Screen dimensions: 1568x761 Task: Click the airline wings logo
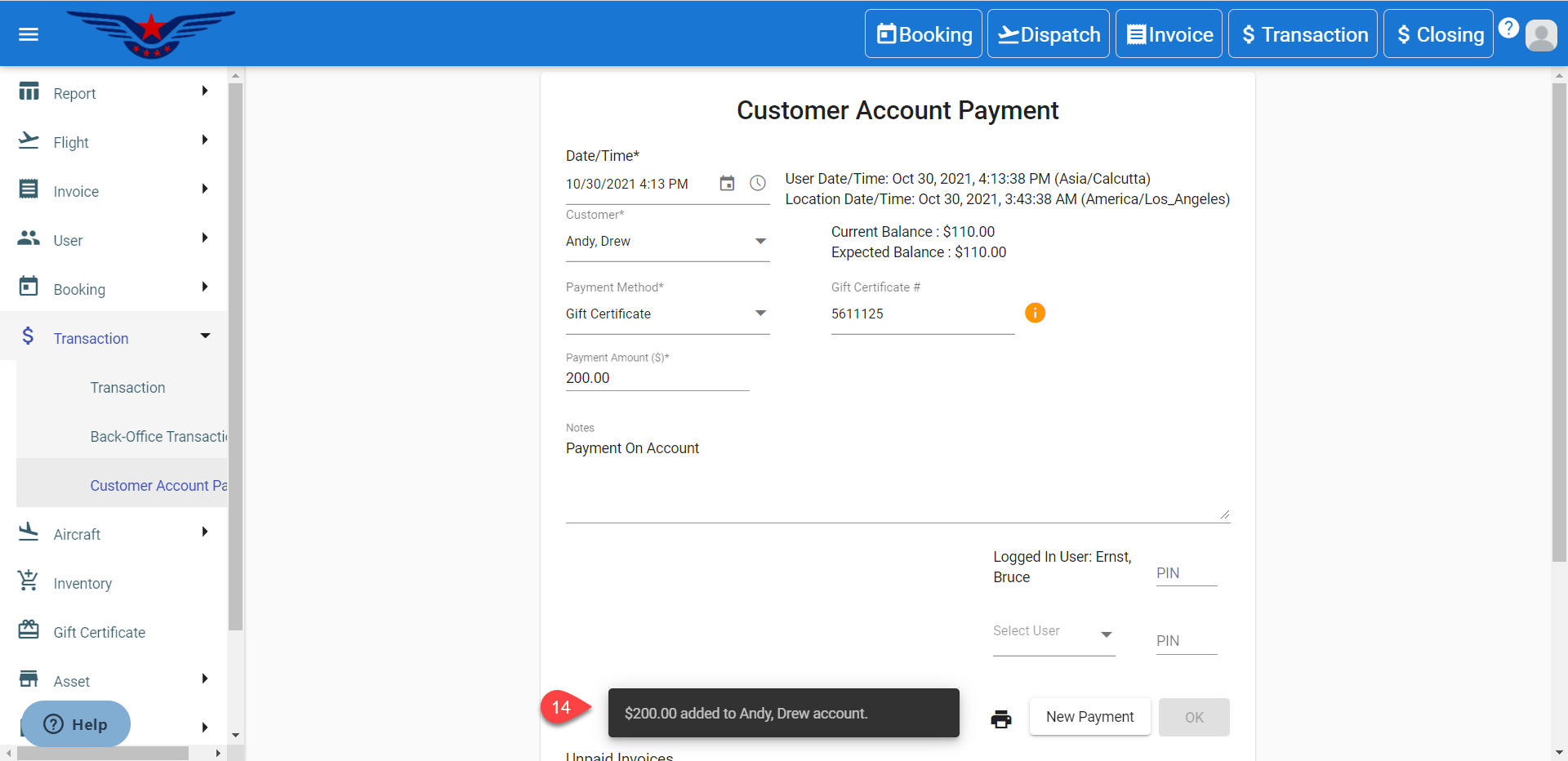pos(150,34)
